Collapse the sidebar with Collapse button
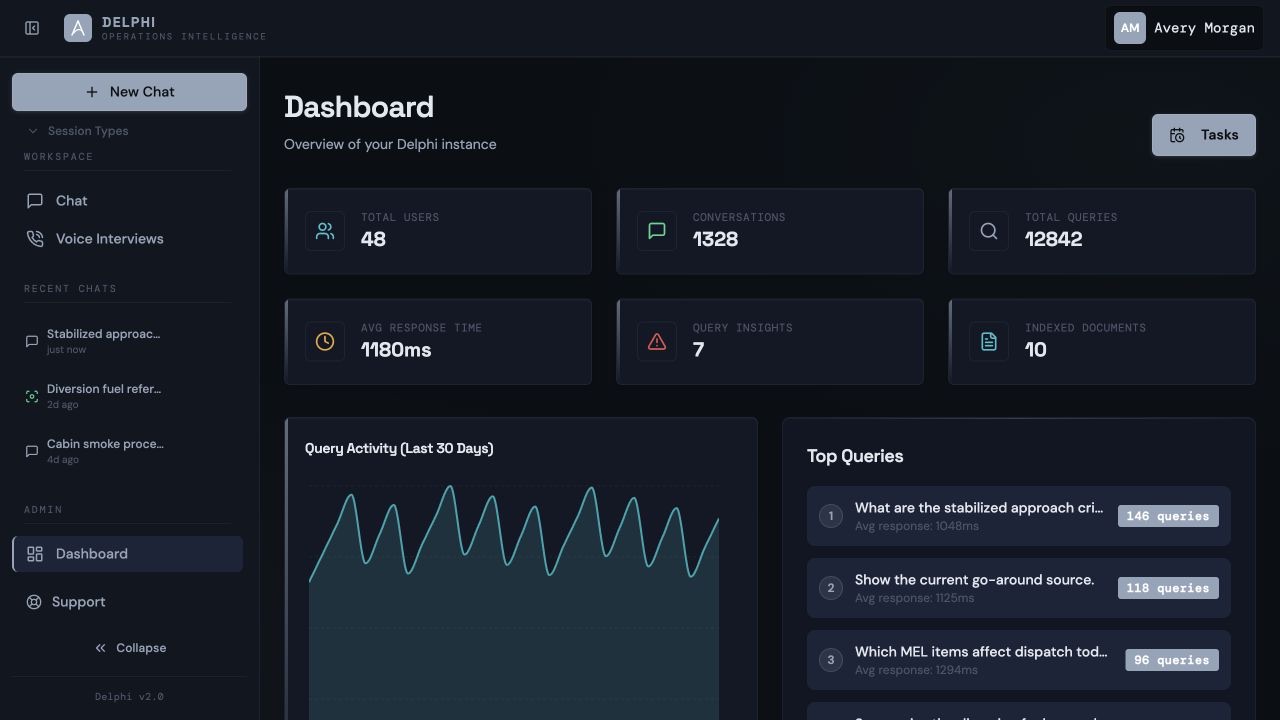Screen dimensions: 1280x720 click(x=130, y=648)
